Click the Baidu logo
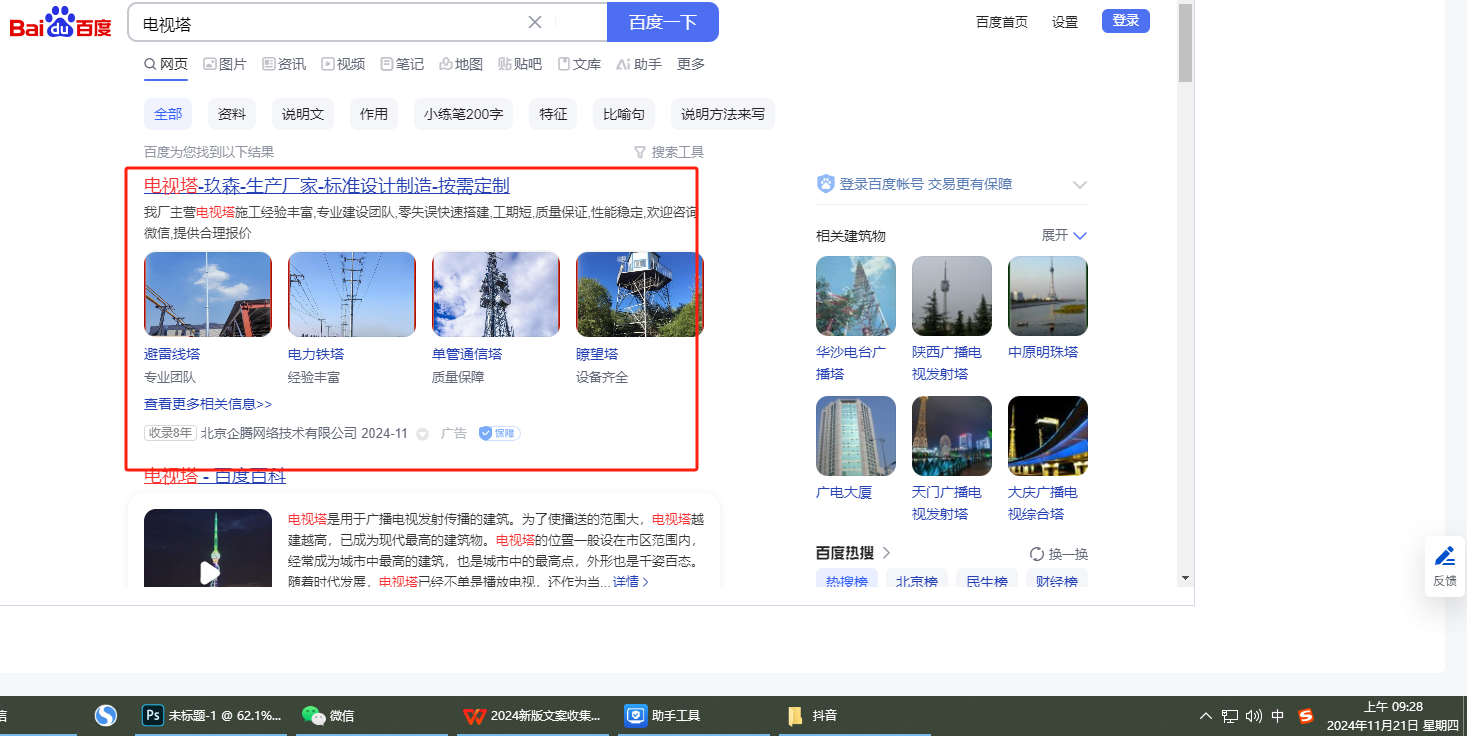Screen dimensions: 1467x736 point(60,22)
